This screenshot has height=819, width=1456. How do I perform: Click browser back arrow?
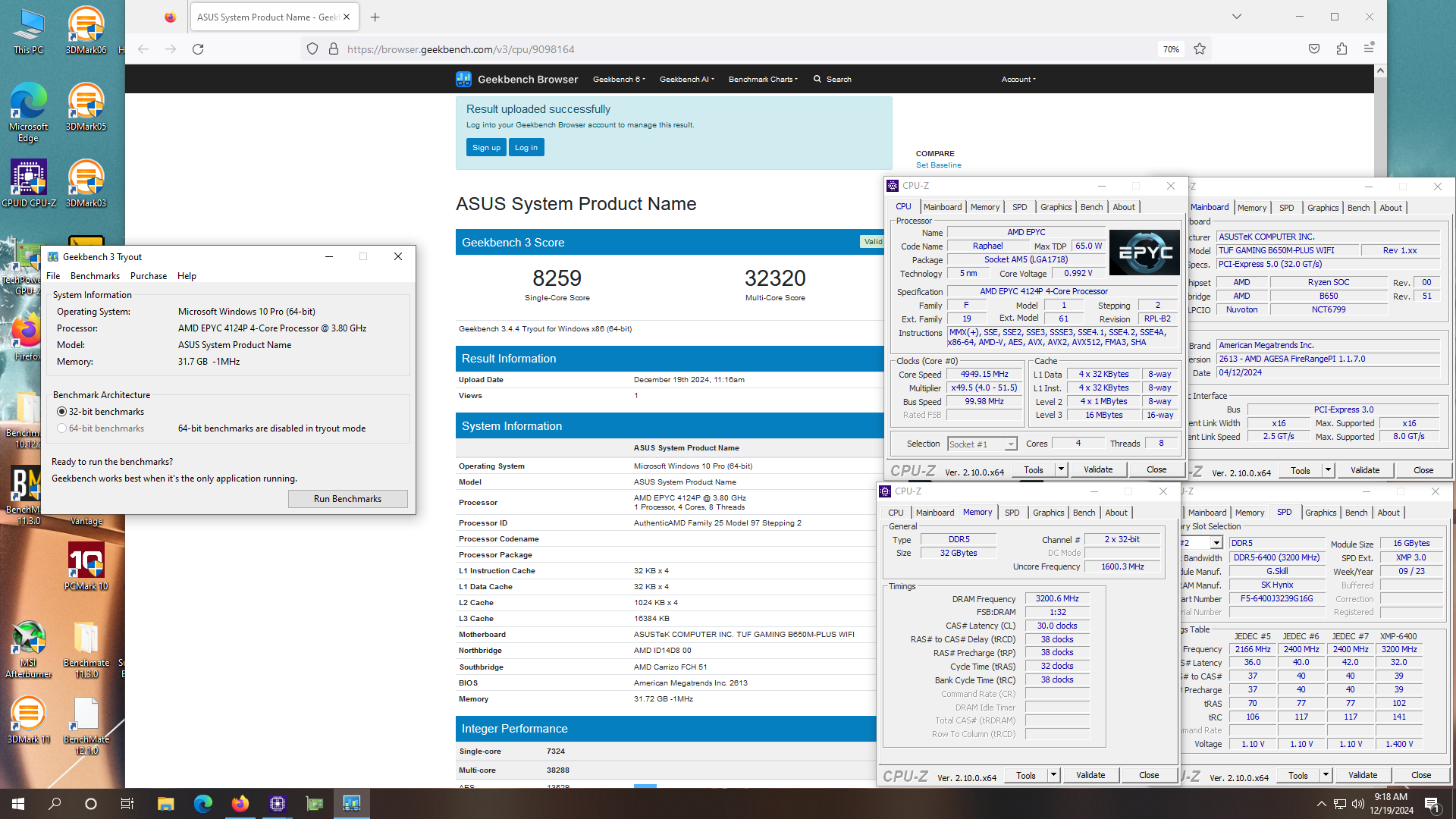pos(143,49)
